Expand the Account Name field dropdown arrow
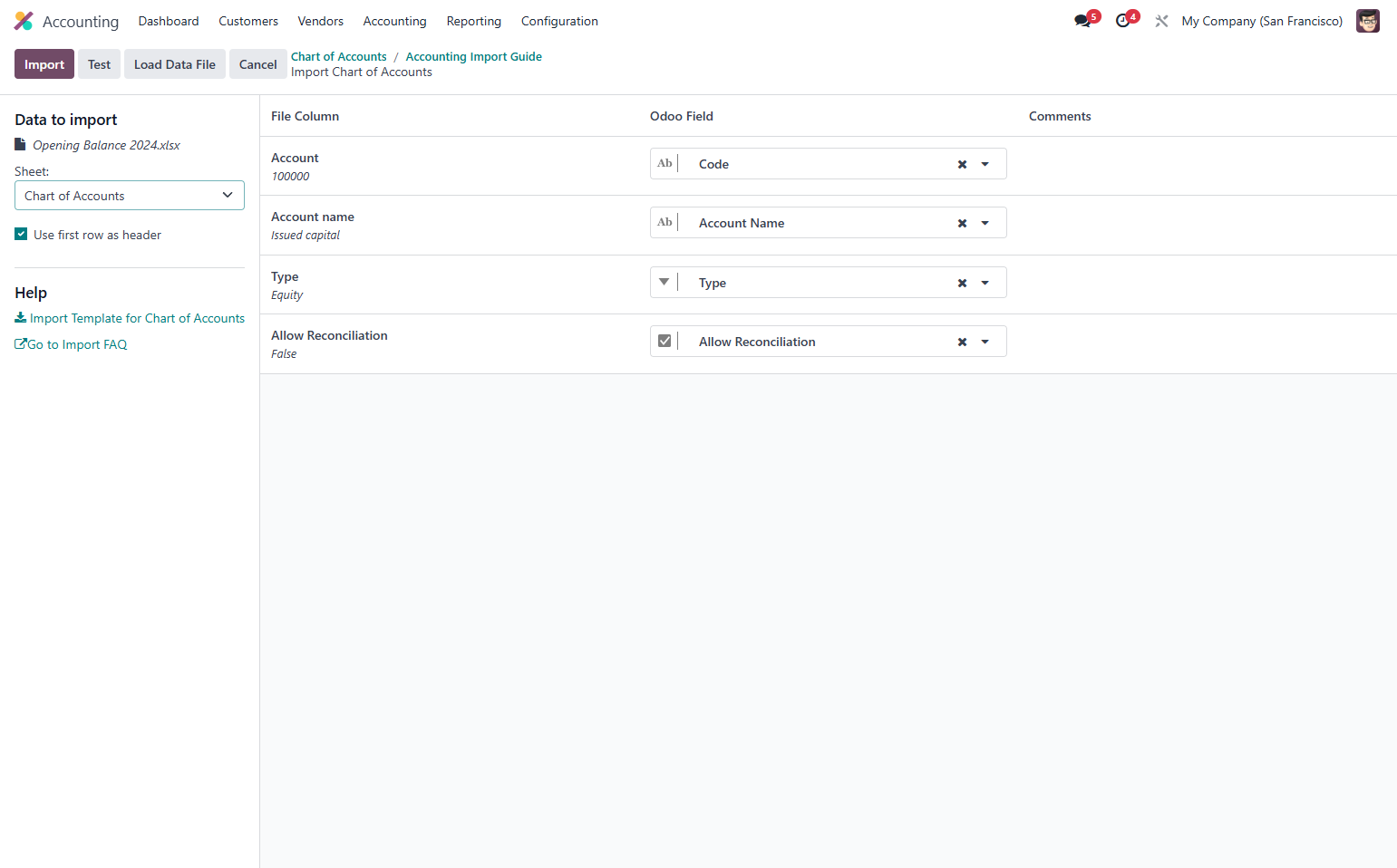Screen dimensions: 1397x868 (x=985, y=223)
